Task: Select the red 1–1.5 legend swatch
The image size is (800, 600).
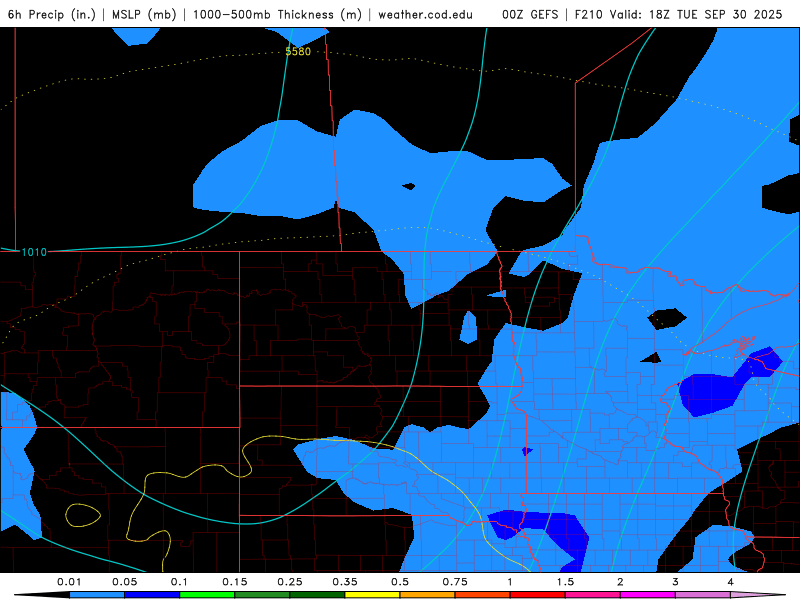Action: [538, 595]
